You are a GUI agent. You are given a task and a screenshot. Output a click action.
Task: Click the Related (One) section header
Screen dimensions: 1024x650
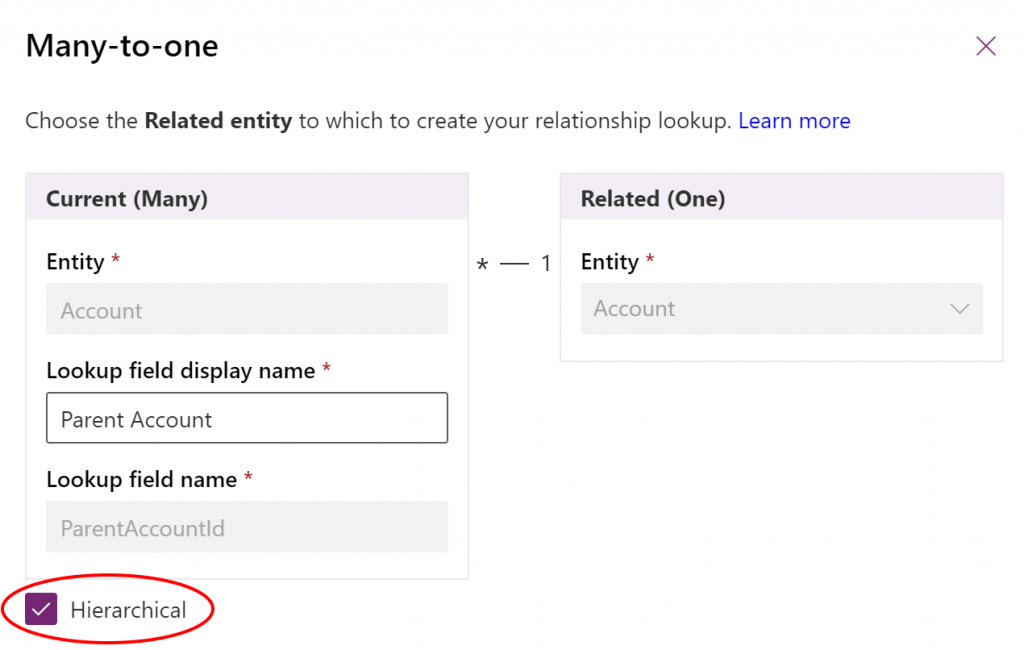653,198
